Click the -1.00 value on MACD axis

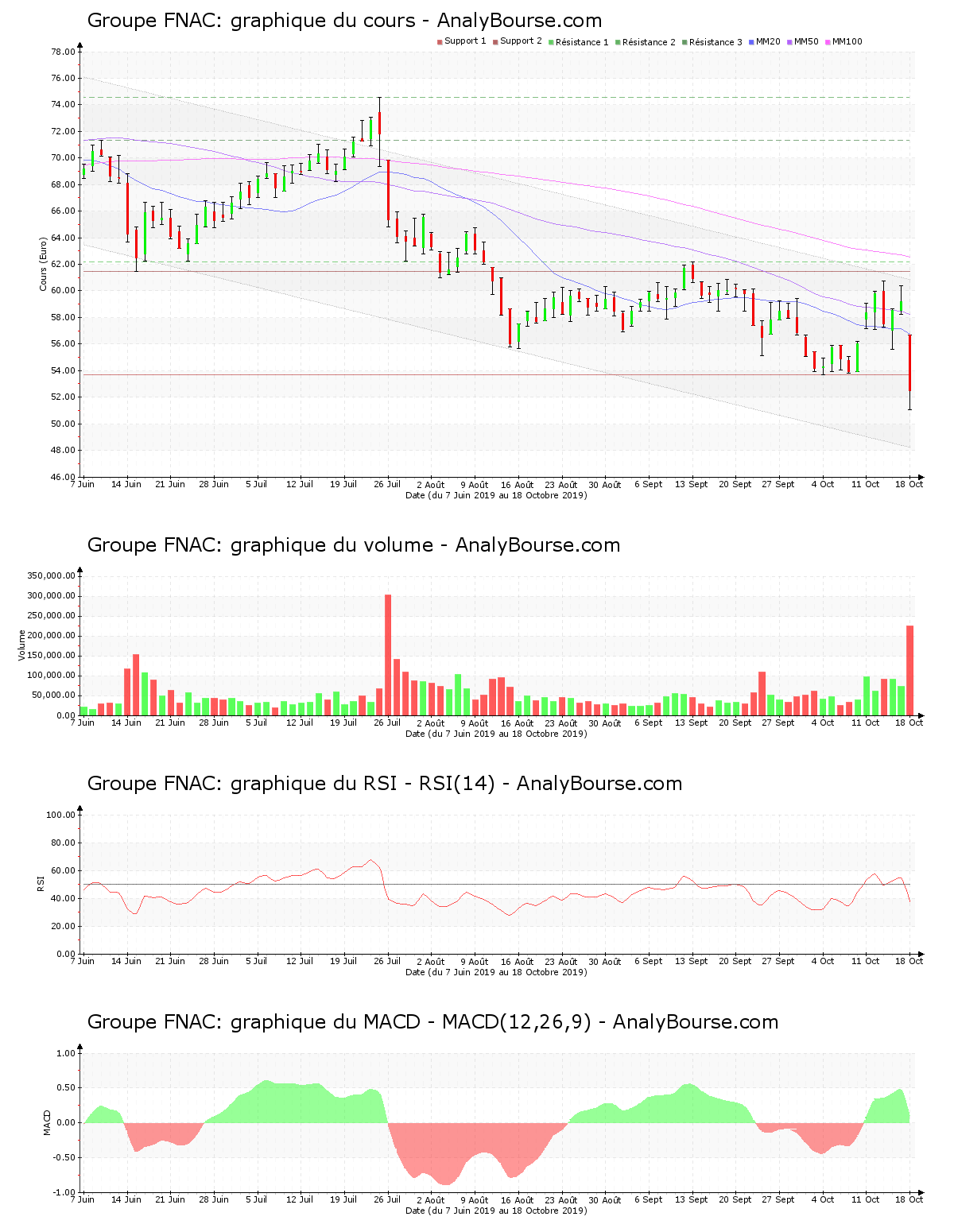click(x=63, y=1192)
